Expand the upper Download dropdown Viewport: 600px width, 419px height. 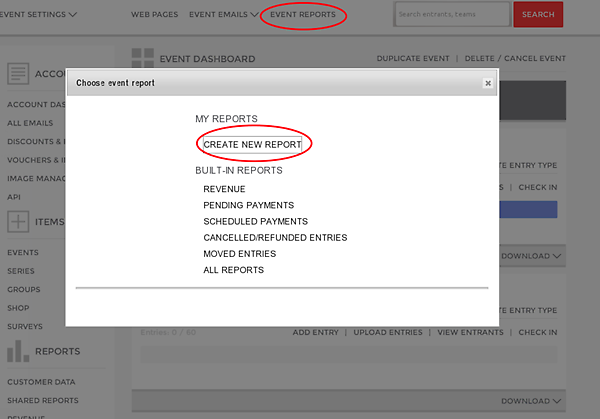531,256
